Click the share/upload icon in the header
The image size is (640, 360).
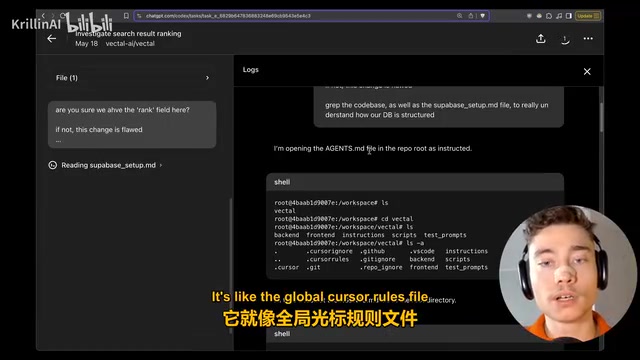[x=541, y=39]
